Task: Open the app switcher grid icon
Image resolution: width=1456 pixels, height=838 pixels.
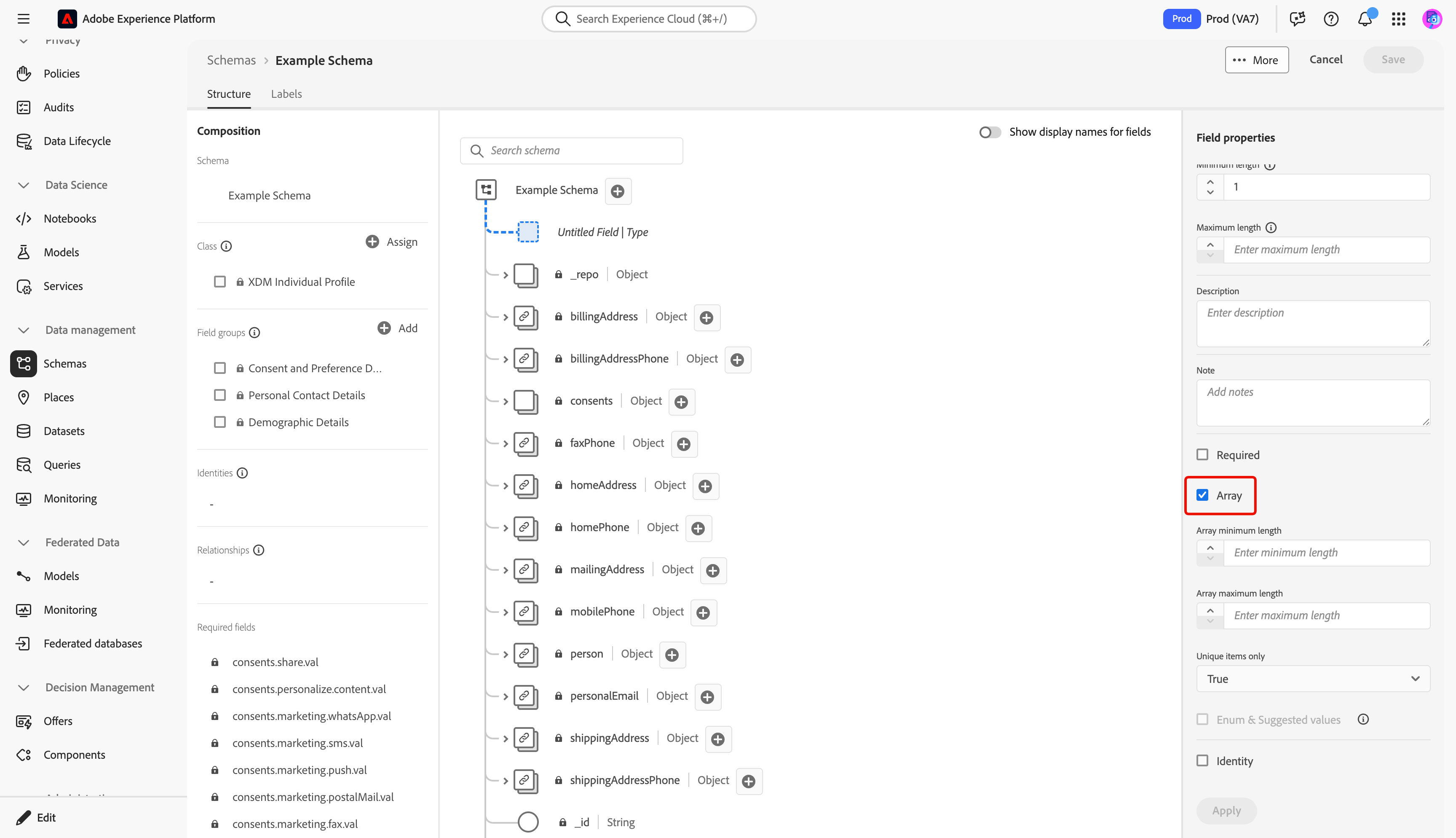Action: pos(1399,19)
